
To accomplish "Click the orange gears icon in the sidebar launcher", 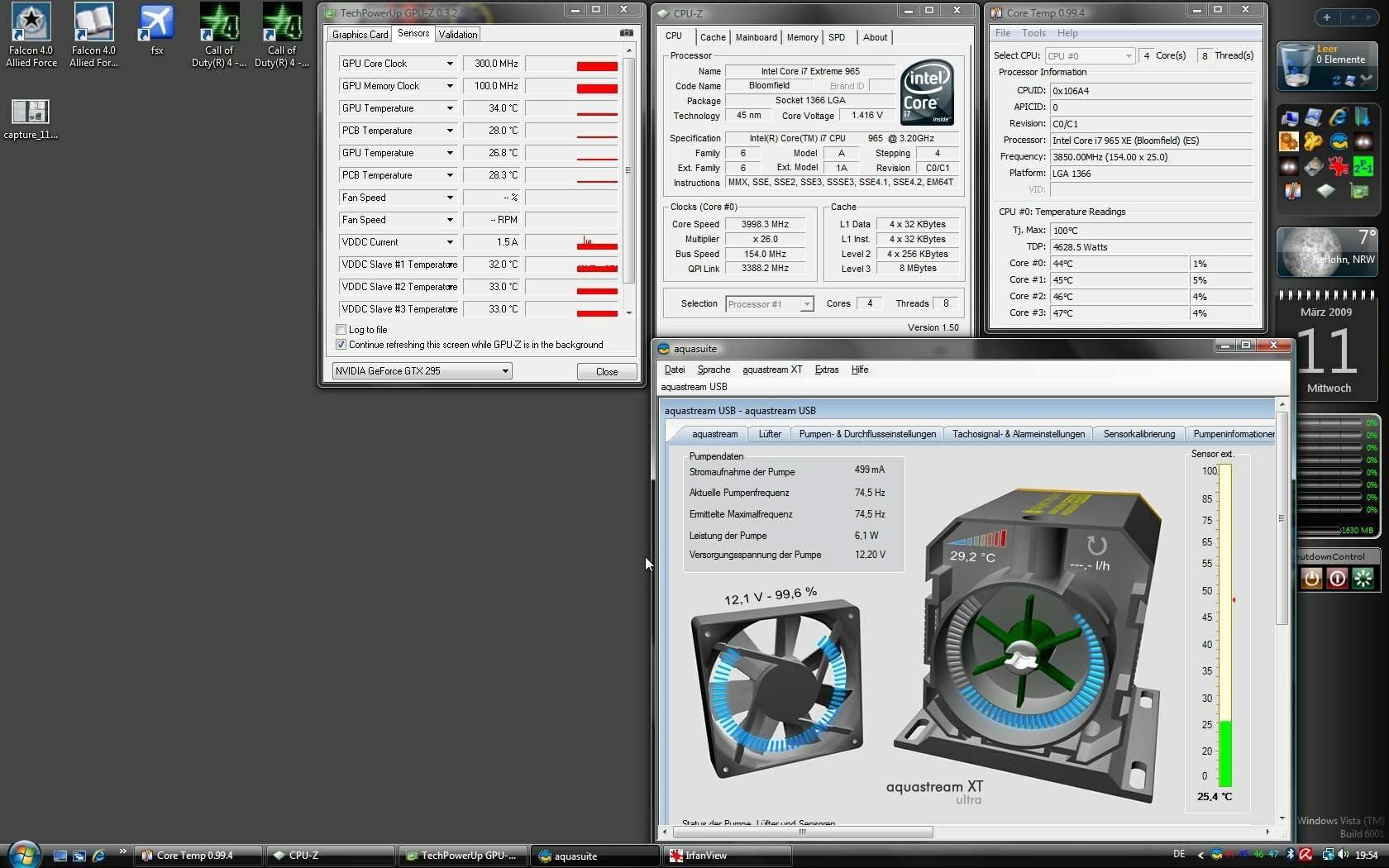I will 1289,141.
